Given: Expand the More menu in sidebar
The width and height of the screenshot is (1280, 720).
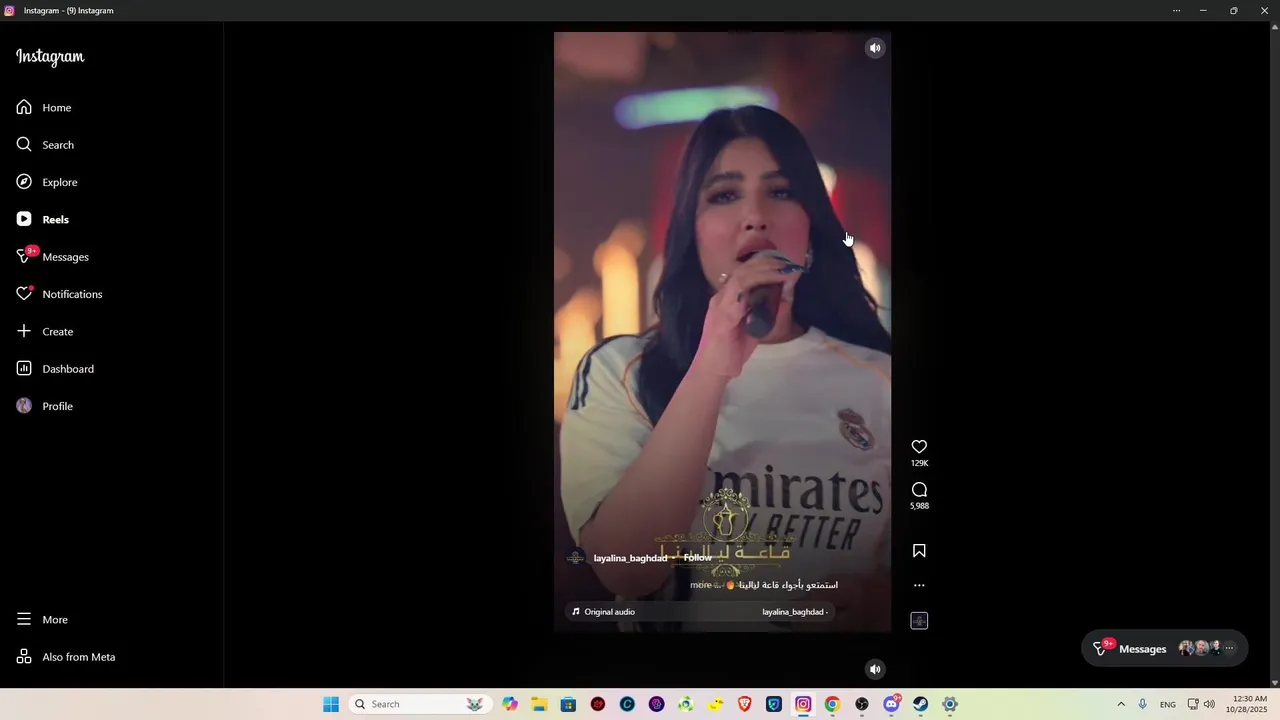Looking at the screenshot, I should (x=42, y=620).
